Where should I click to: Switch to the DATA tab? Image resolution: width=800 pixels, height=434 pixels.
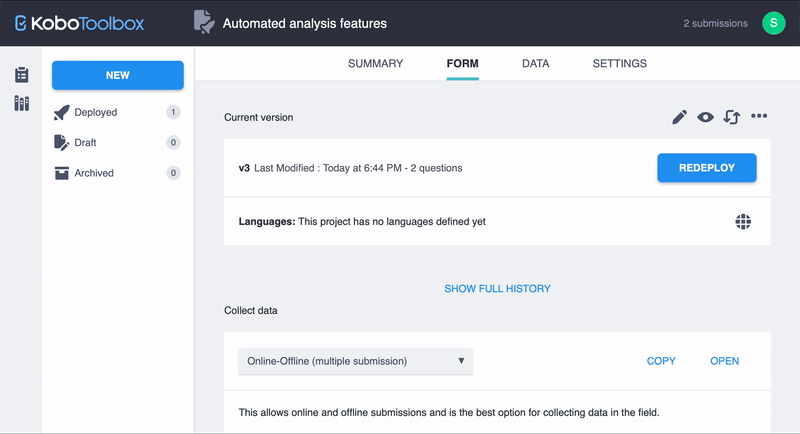pos(535,64)
